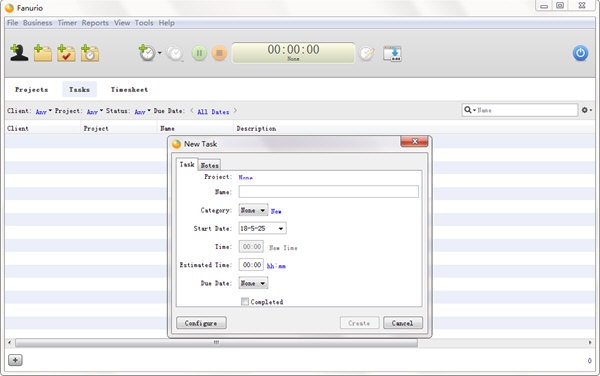Open the Category None dropdown

point(253,210)
